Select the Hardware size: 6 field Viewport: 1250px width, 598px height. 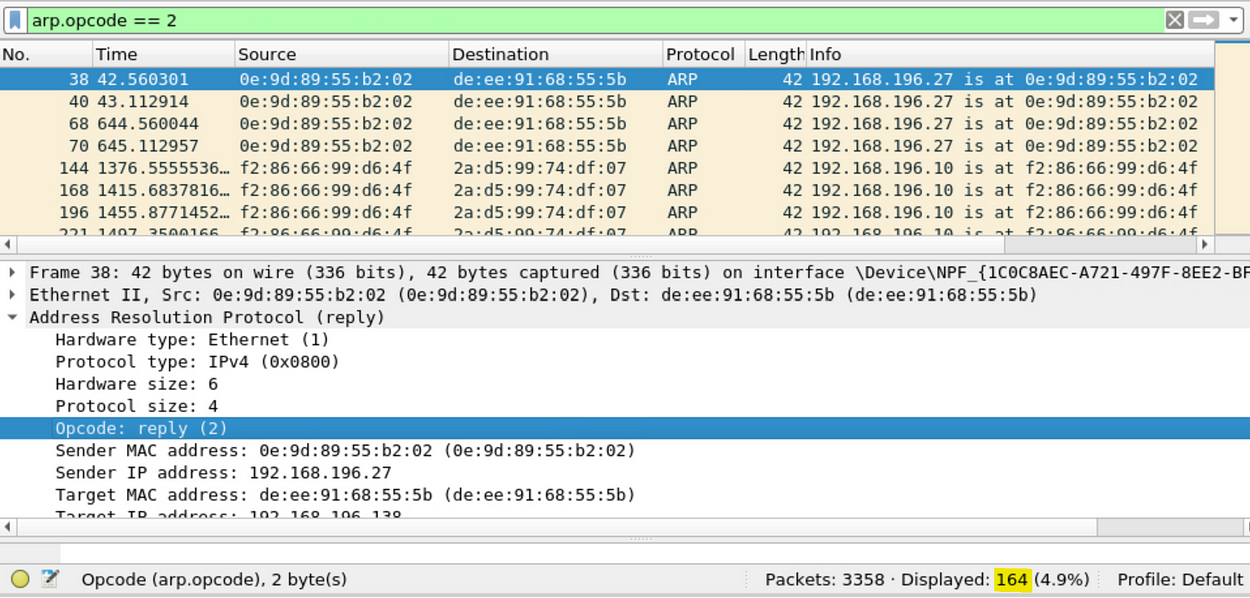tap(136, 384)
